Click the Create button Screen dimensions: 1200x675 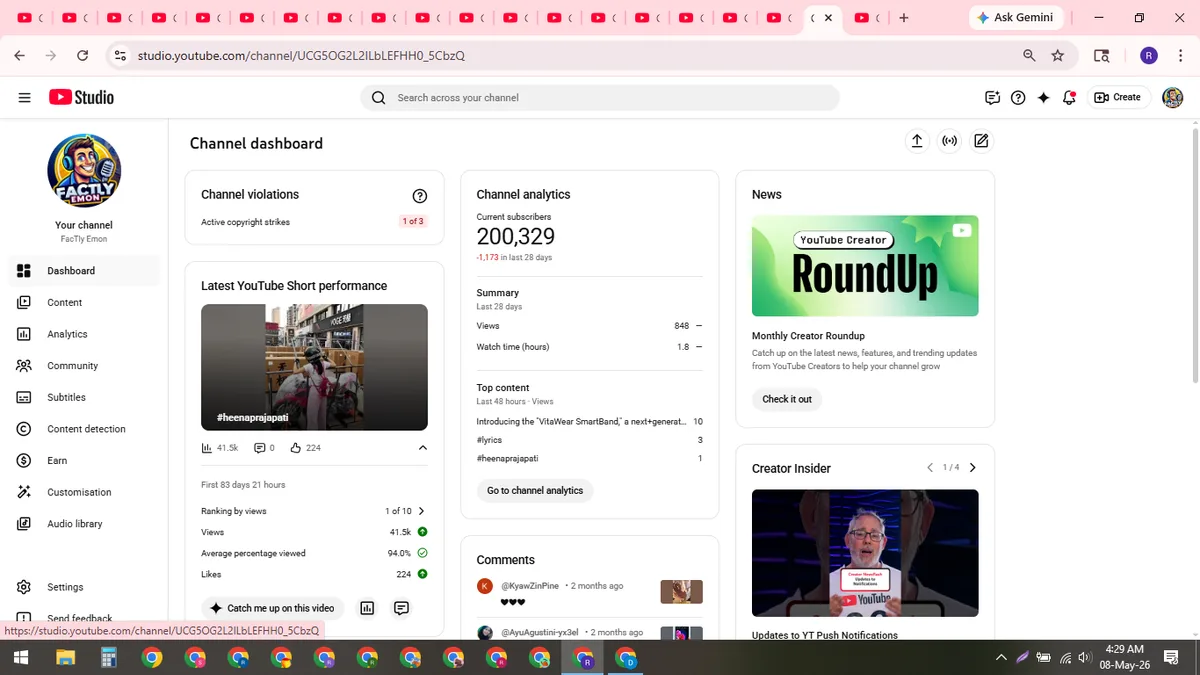click(x=1117, y=97)
